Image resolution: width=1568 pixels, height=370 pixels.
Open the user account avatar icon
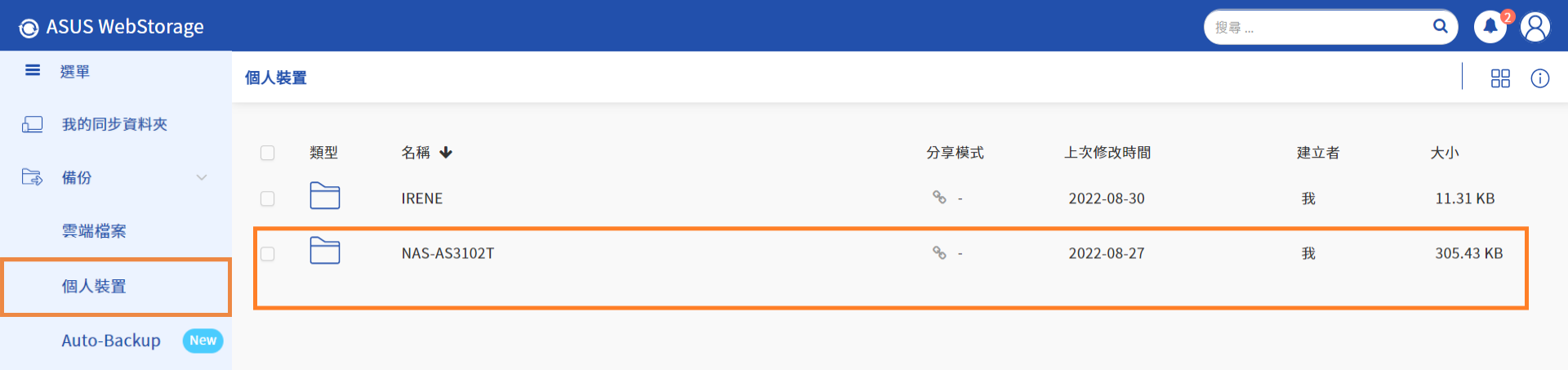1535,27
